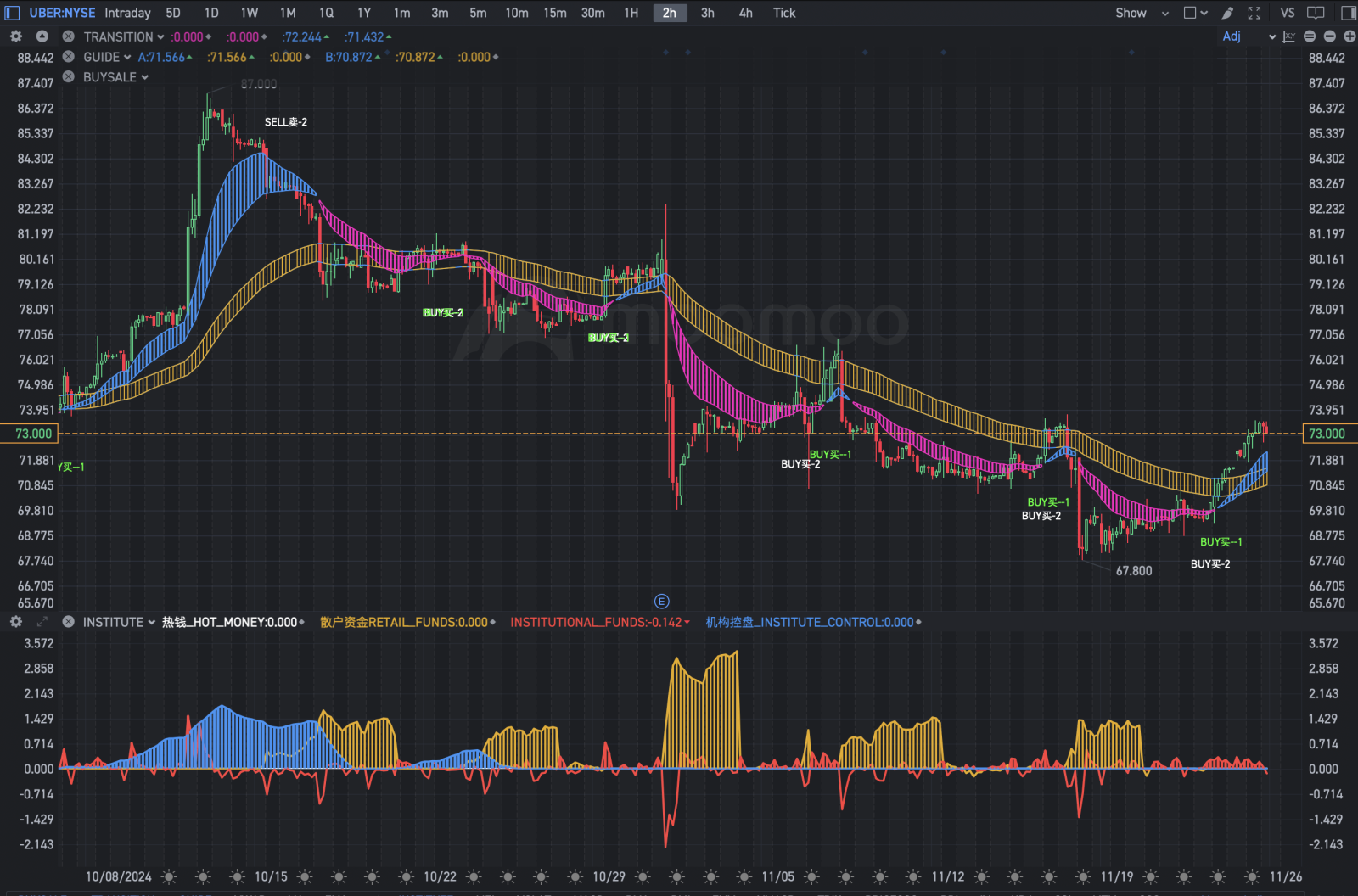Remove the GUIDE indicator
This screenshot has width=1358, height=896.
coord(68,57)
